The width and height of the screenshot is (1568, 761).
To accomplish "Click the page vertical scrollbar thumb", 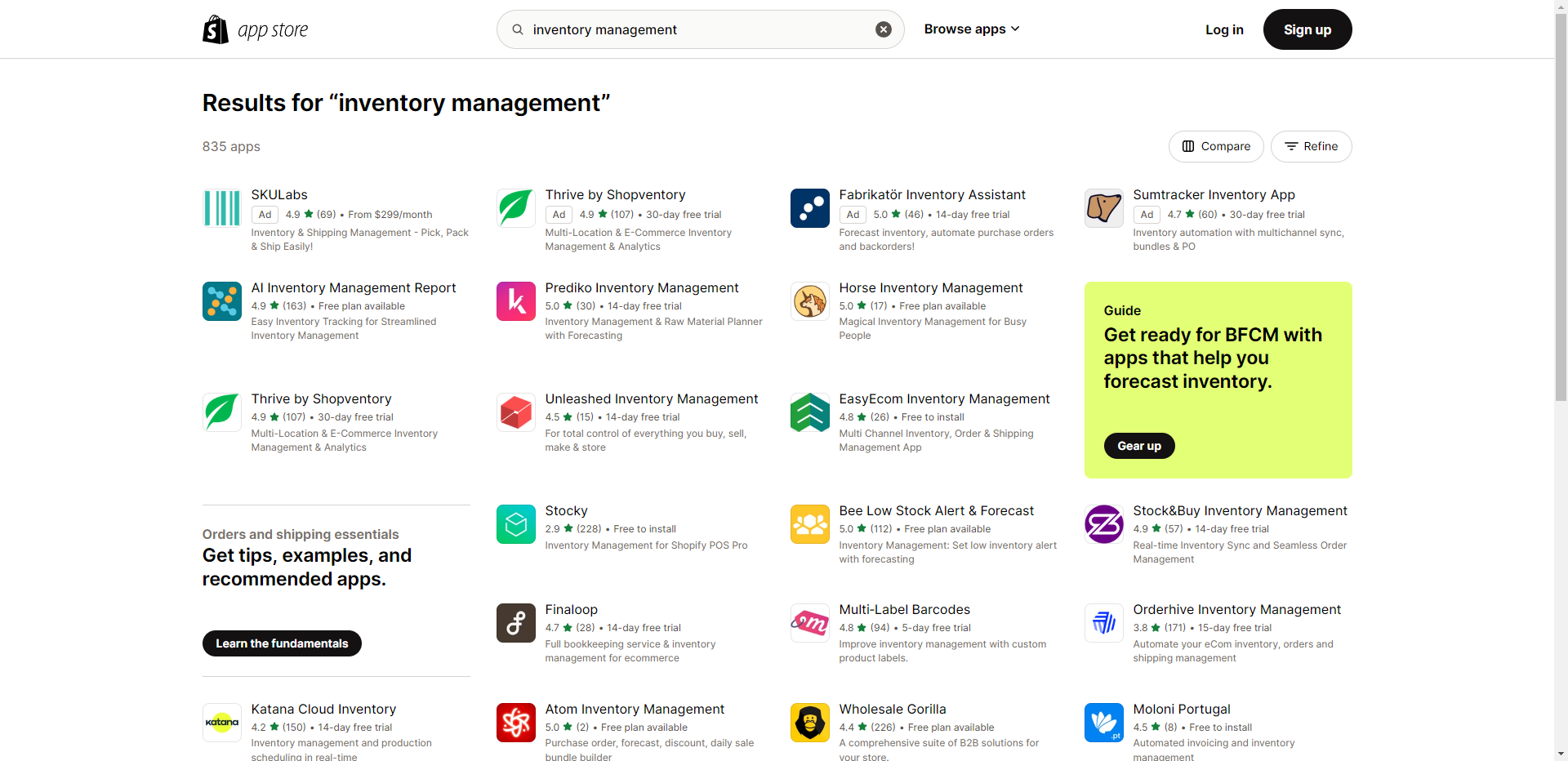I will 1561,209.
